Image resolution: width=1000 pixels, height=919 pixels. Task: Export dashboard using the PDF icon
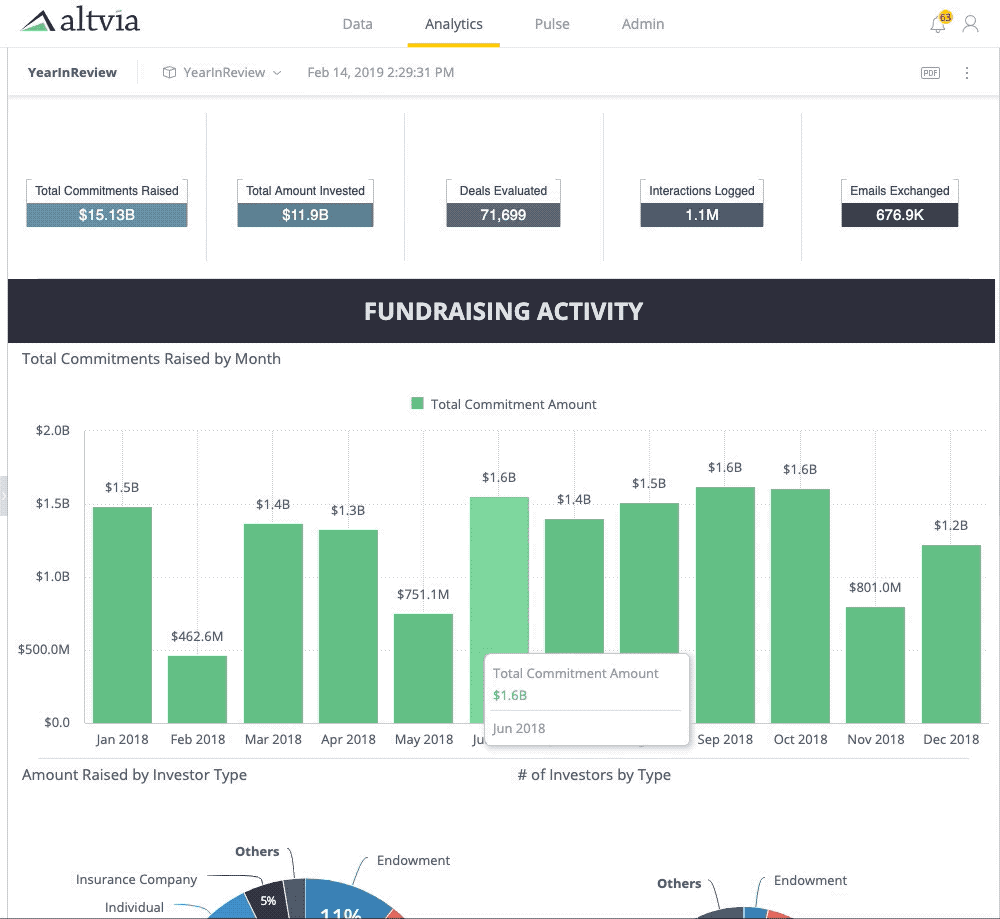930,73
